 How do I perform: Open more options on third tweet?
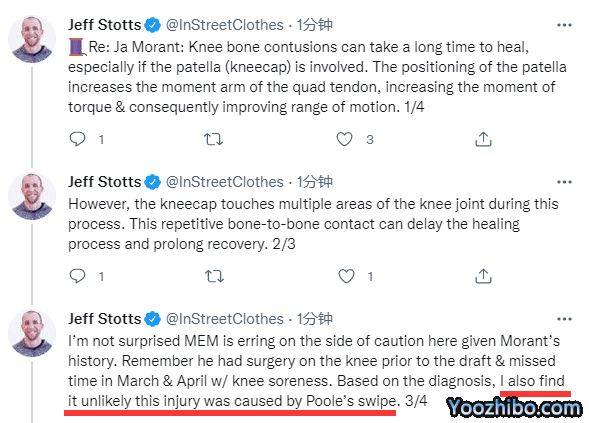(564, 319)
